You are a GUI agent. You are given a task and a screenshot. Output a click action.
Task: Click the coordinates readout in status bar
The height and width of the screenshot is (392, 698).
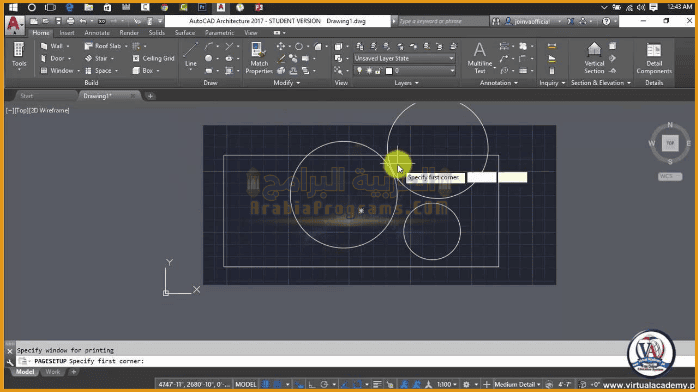click(x=194, y=384)
